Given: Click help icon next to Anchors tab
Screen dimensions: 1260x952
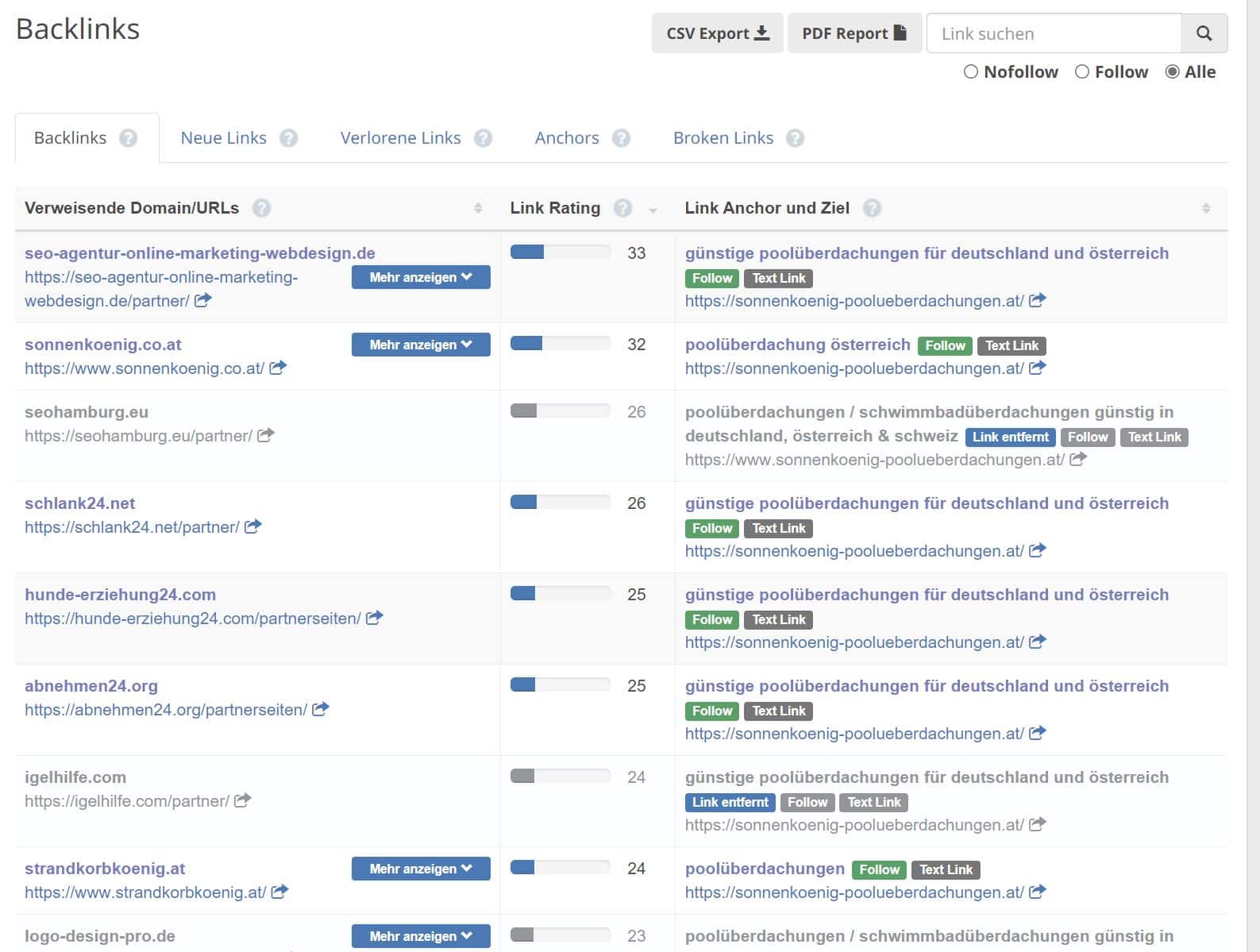Looking at the screenshot, I should [x=621, y=138].
